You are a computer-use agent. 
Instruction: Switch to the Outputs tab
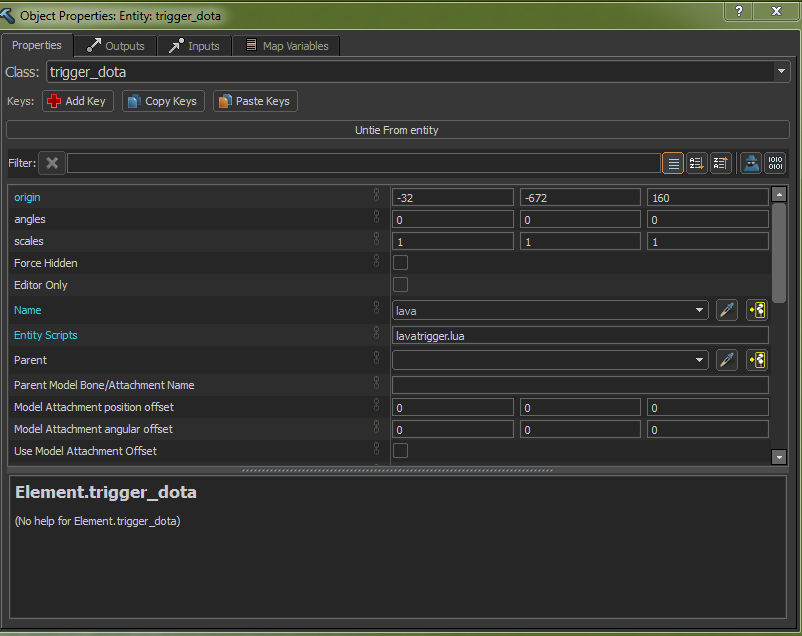click(116, 46)
